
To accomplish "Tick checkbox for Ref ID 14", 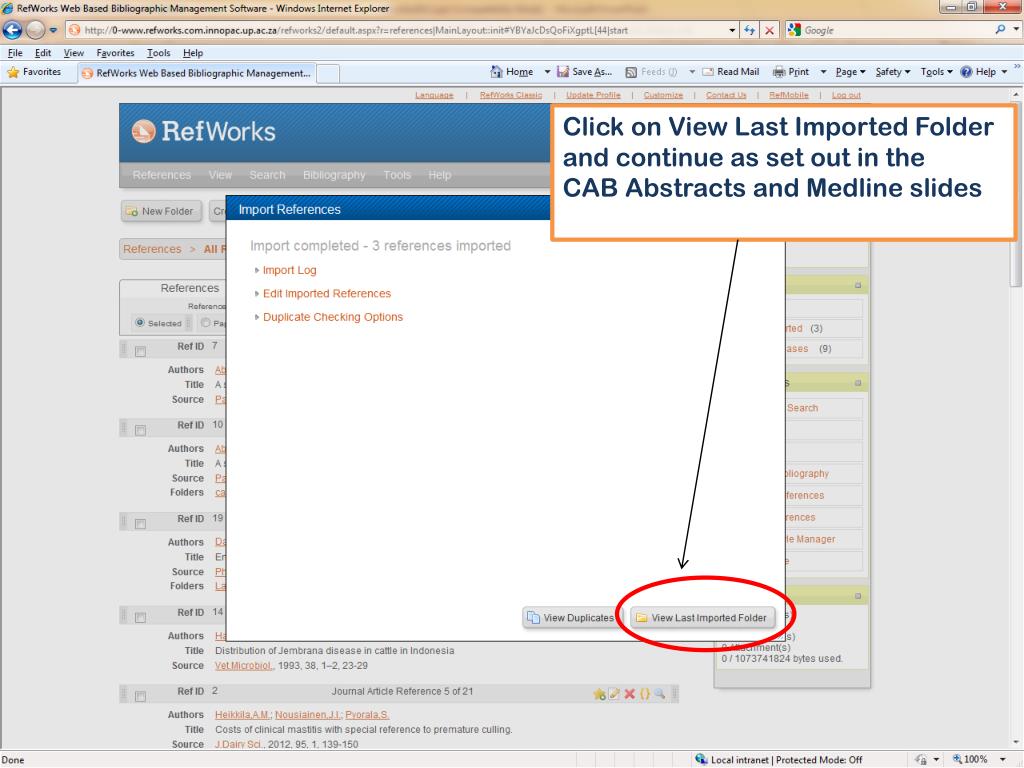I will tap(140, 618).
